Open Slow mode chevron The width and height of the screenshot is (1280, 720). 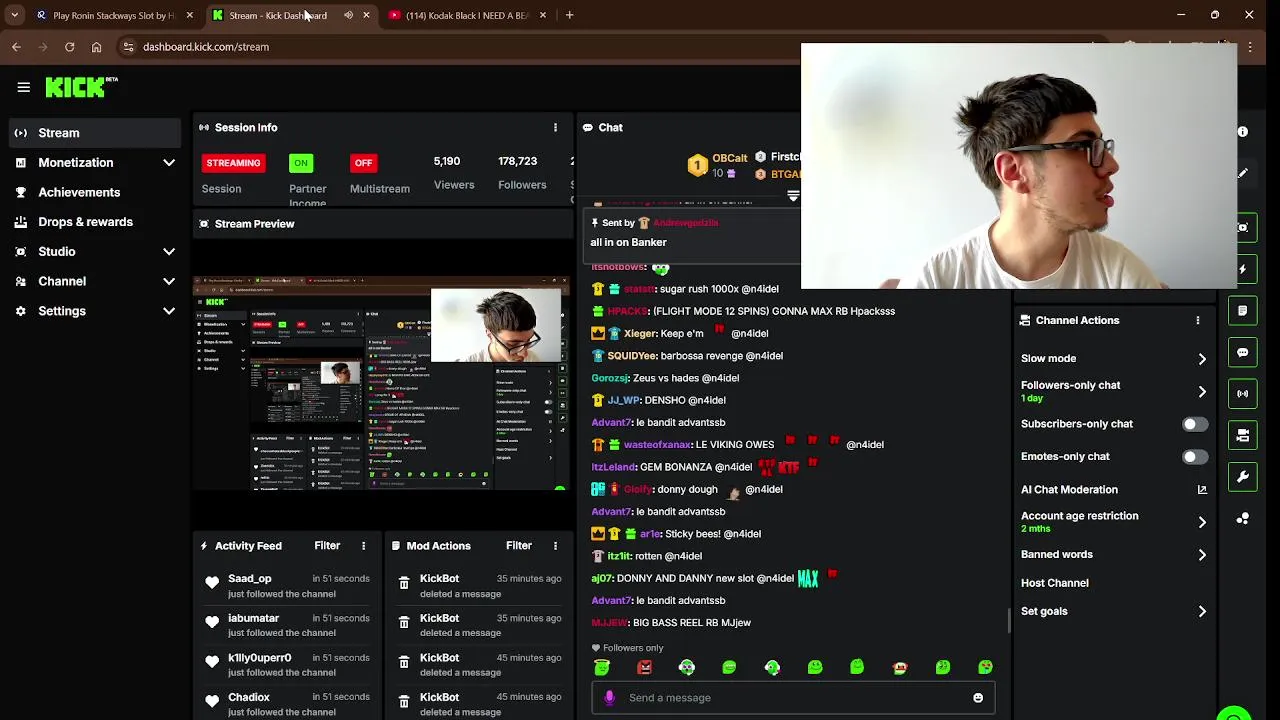pyautogui.click(x=1202, y=359)
